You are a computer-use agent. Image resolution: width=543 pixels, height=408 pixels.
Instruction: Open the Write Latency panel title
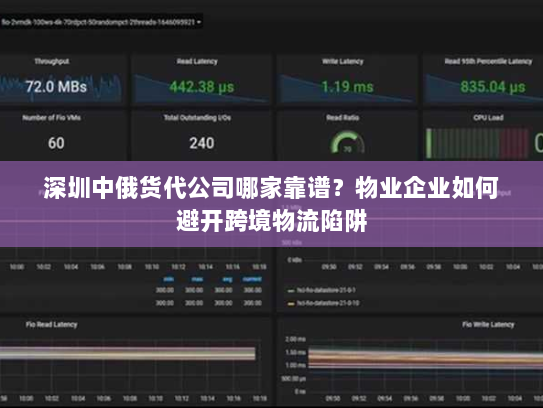pos(342,62)
